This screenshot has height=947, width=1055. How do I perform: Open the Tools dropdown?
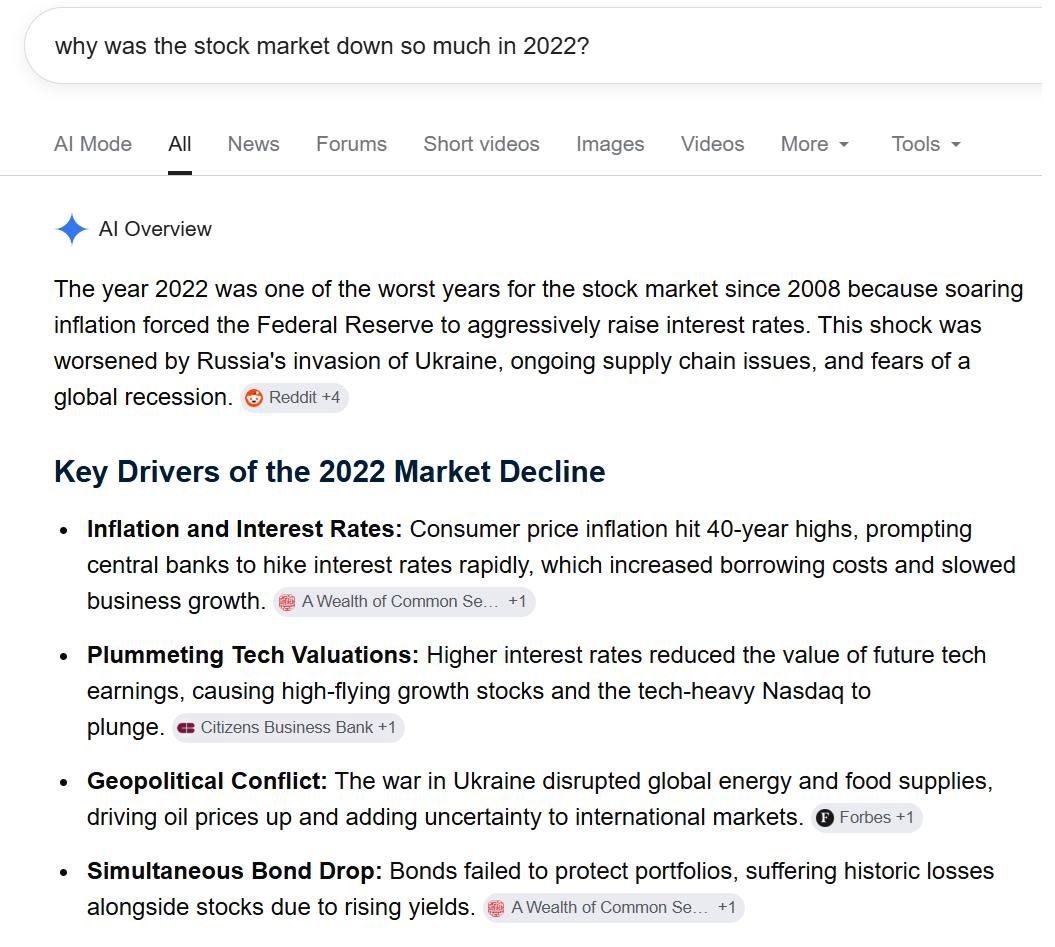coord(926,144)
